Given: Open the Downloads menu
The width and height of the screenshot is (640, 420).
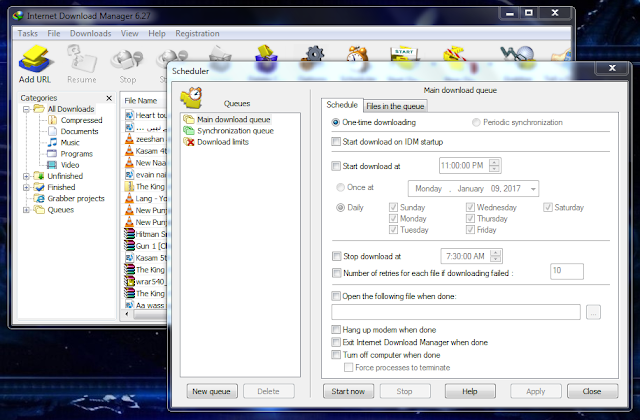Looking at the screenshot, I should (x=90, y=33).
